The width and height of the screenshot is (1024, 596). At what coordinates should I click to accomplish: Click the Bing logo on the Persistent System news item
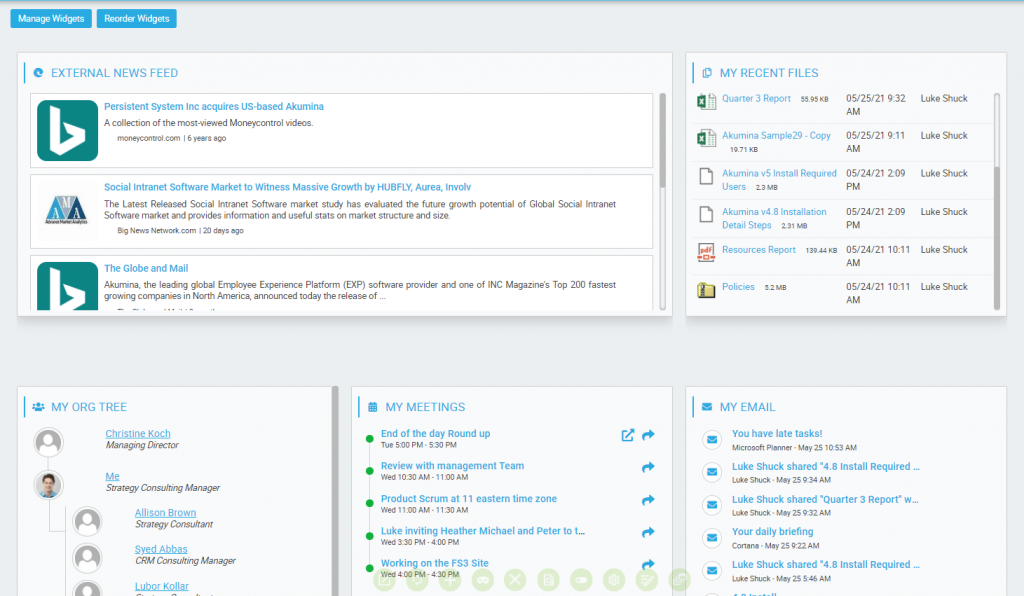[x=67, y=131]
